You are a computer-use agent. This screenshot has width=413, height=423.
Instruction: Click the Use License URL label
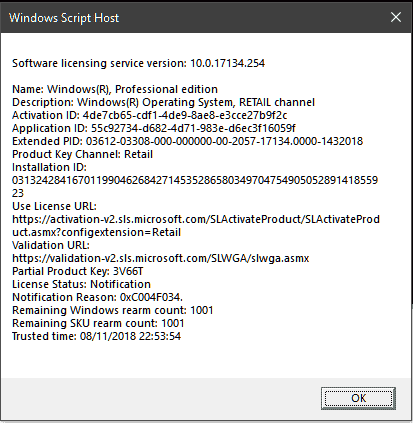54,206
